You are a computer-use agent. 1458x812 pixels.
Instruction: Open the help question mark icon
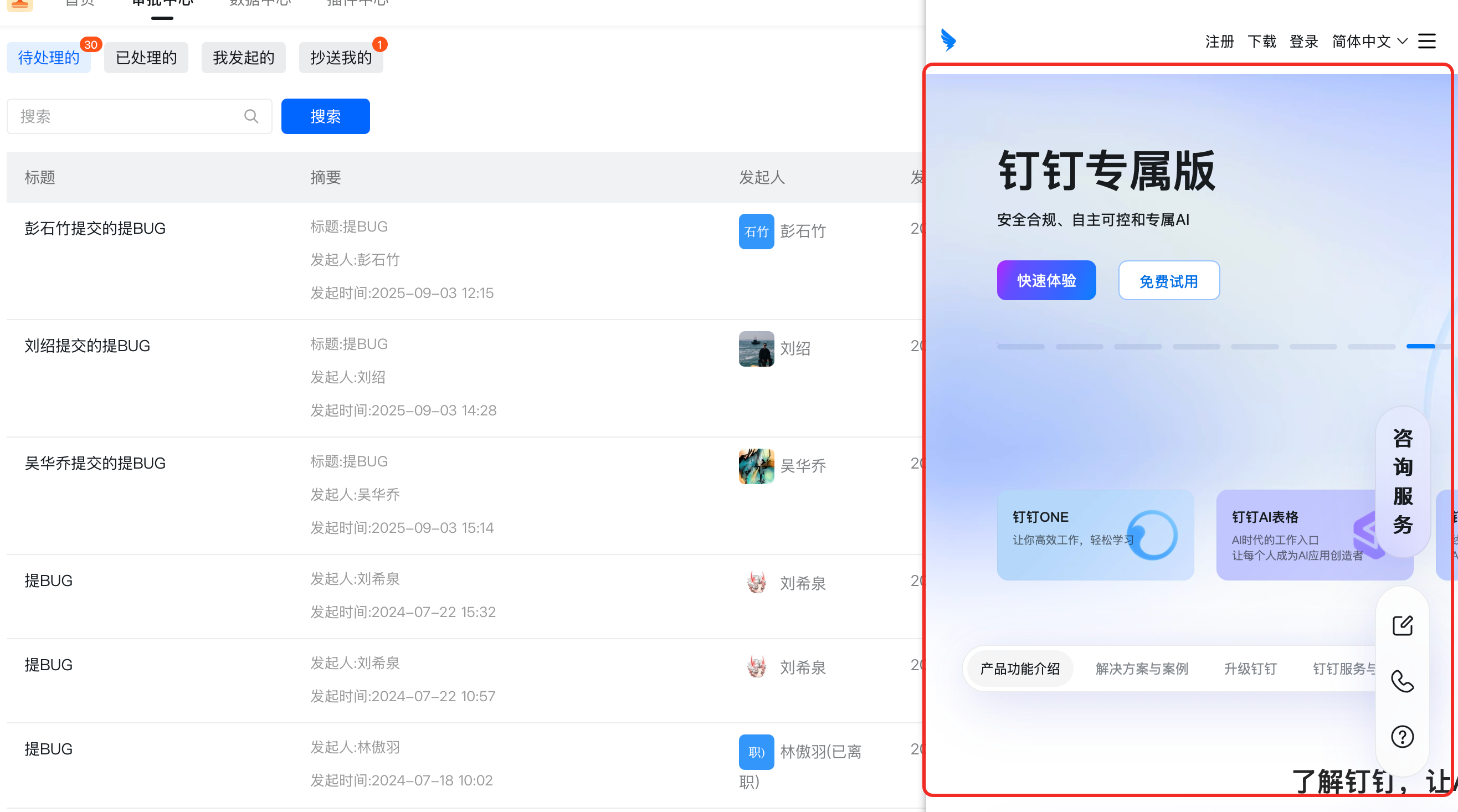(x=1402, y=737)
